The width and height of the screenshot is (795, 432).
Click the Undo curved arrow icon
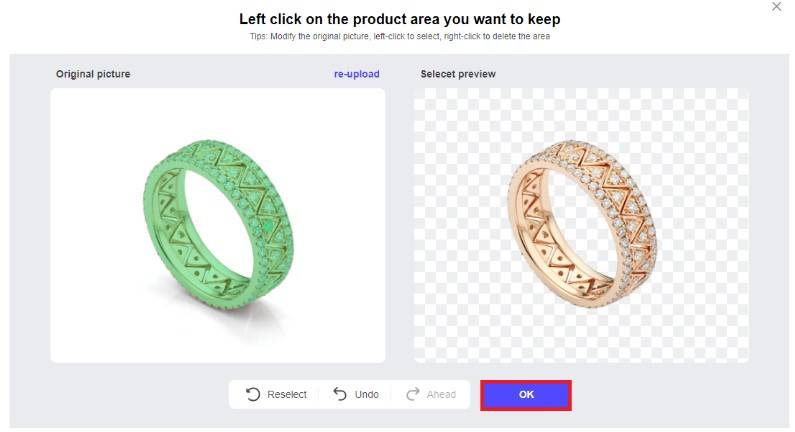[x=340, y=395]
